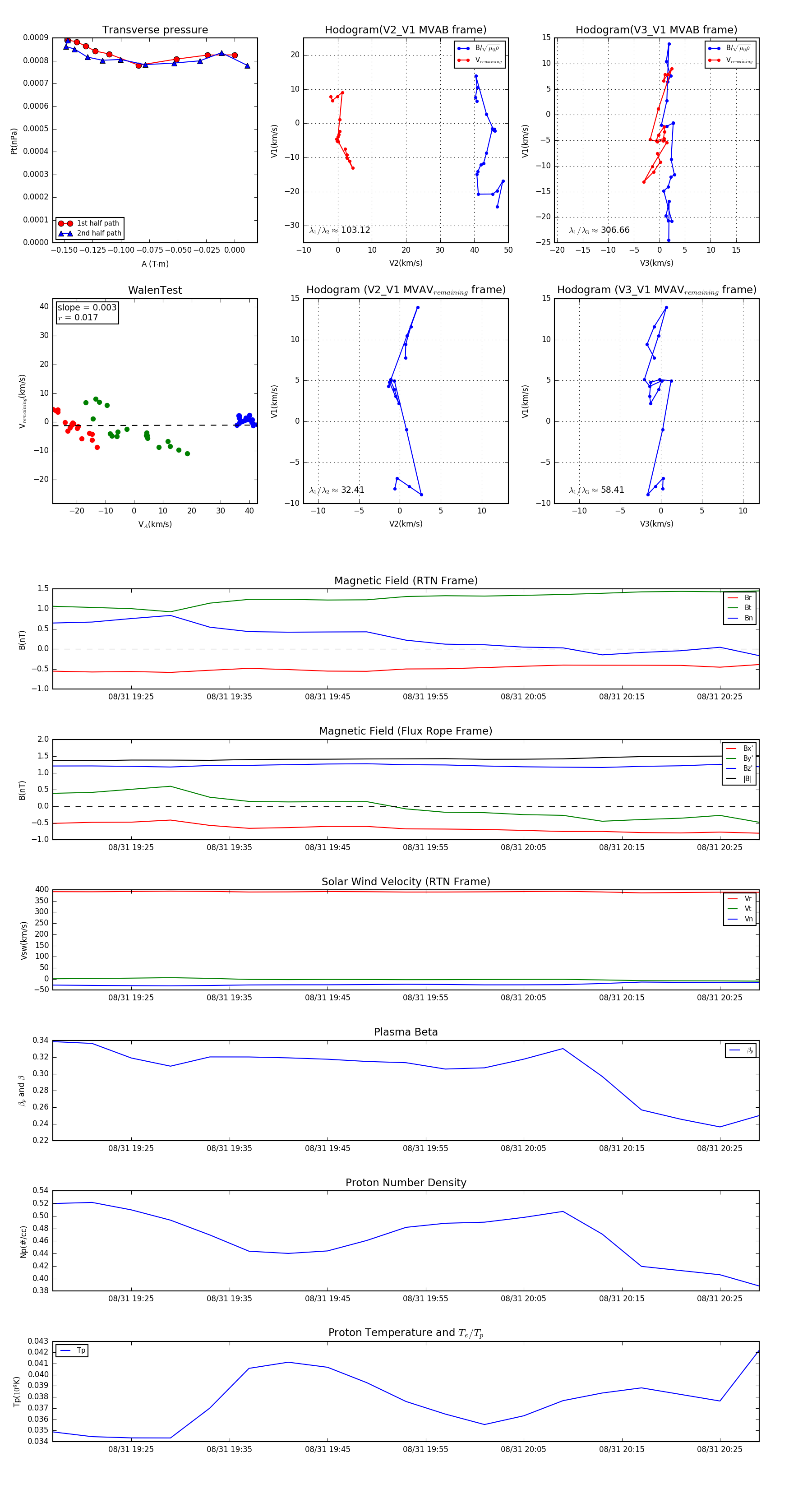Click the "A (T·m)" x-axis label
The image size is (812, 1489).
155,264
